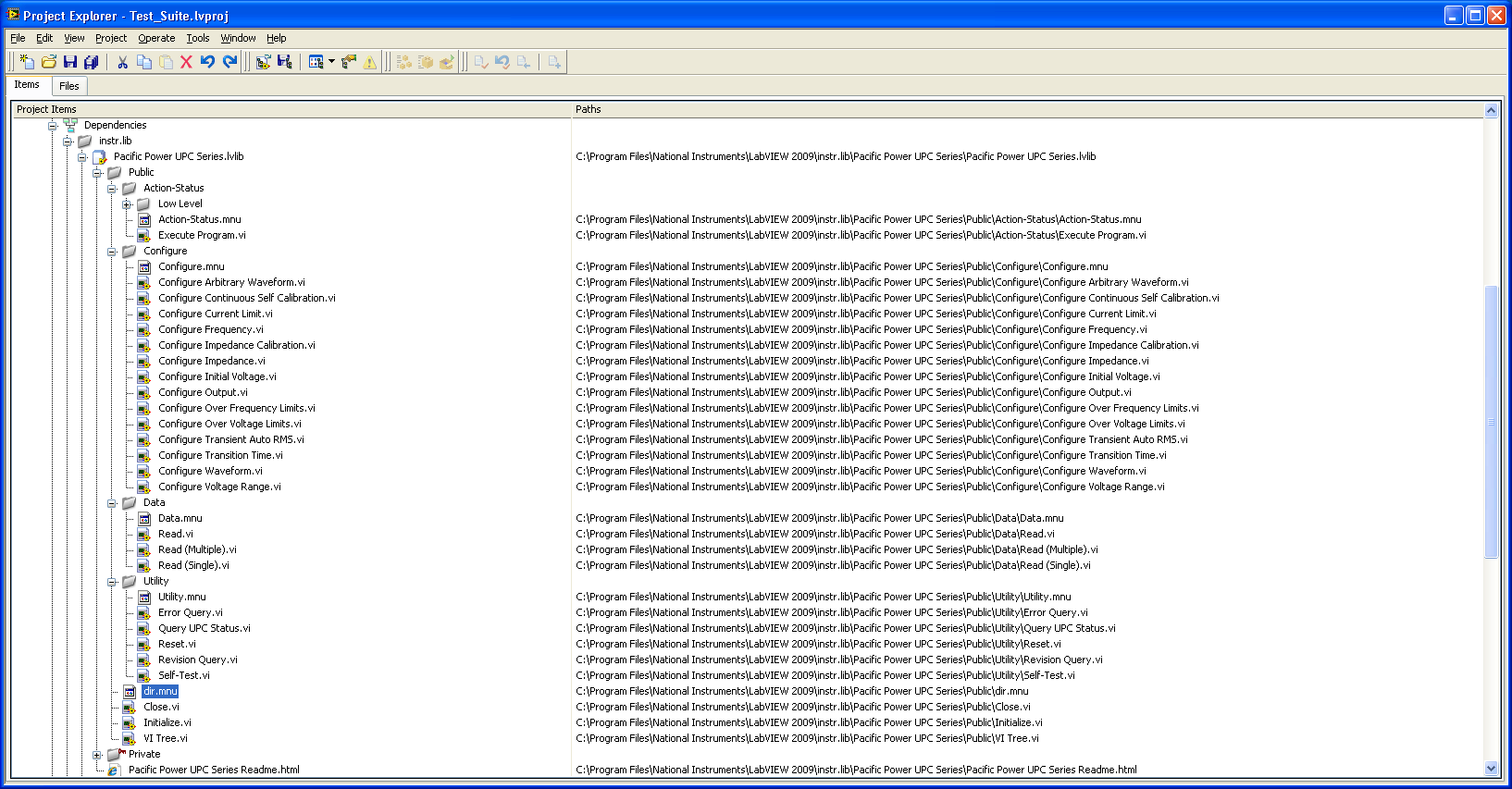Switch to the Files tab

point(69,86)
